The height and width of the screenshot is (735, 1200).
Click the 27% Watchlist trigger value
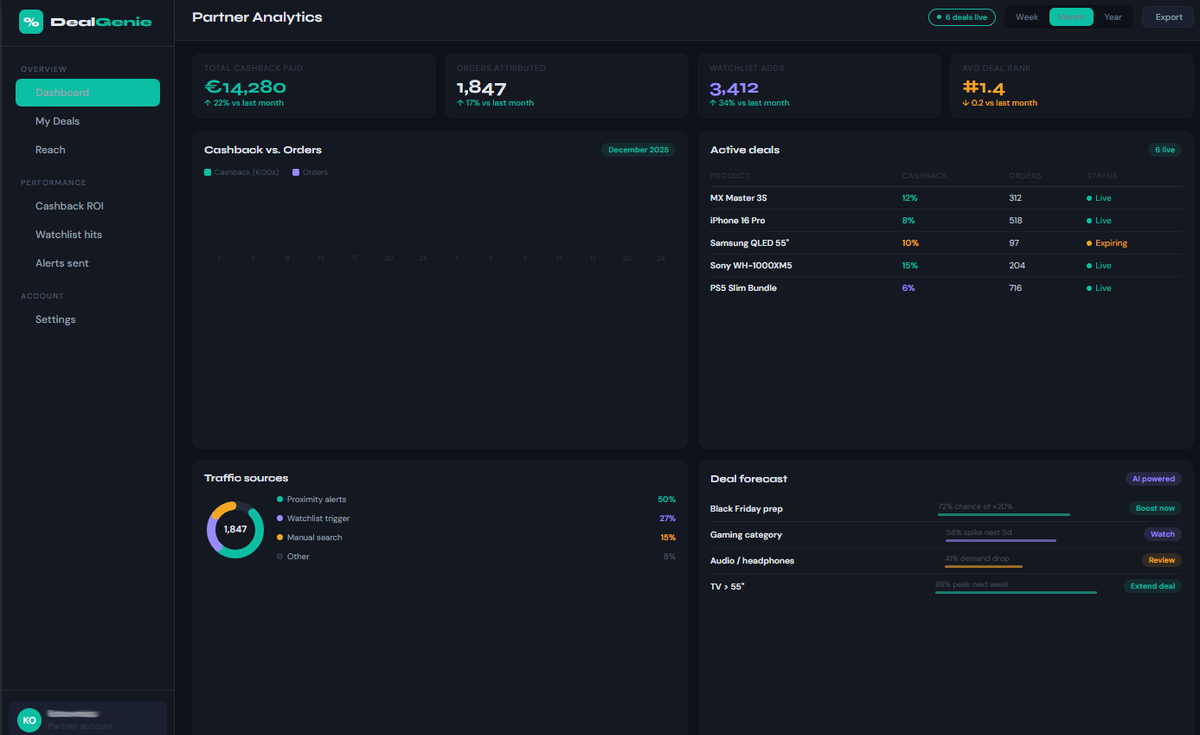click(667, 518)
